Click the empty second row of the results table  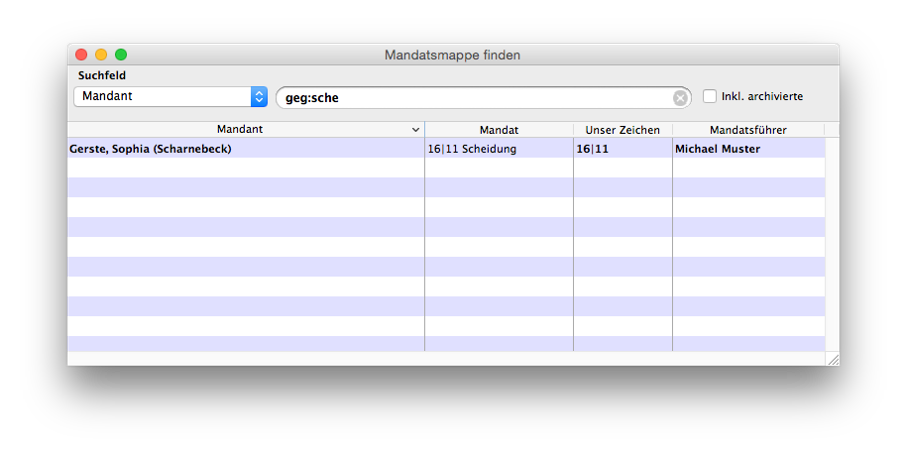pos(446,168)
